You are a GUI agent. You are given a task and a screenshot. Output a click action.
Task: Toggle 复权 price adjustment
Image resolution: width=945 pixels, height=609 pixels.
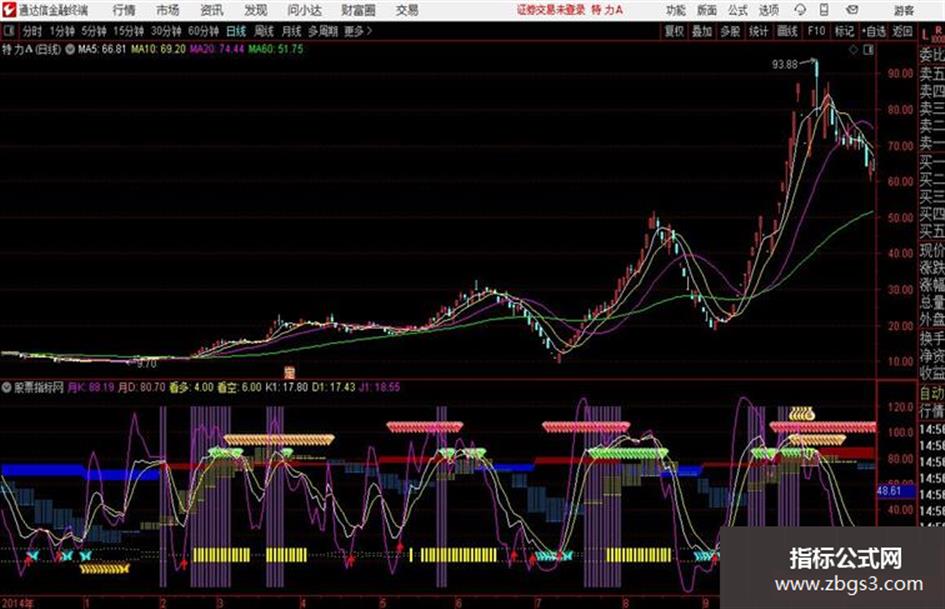pyautogui.click(x=674, y=31)
